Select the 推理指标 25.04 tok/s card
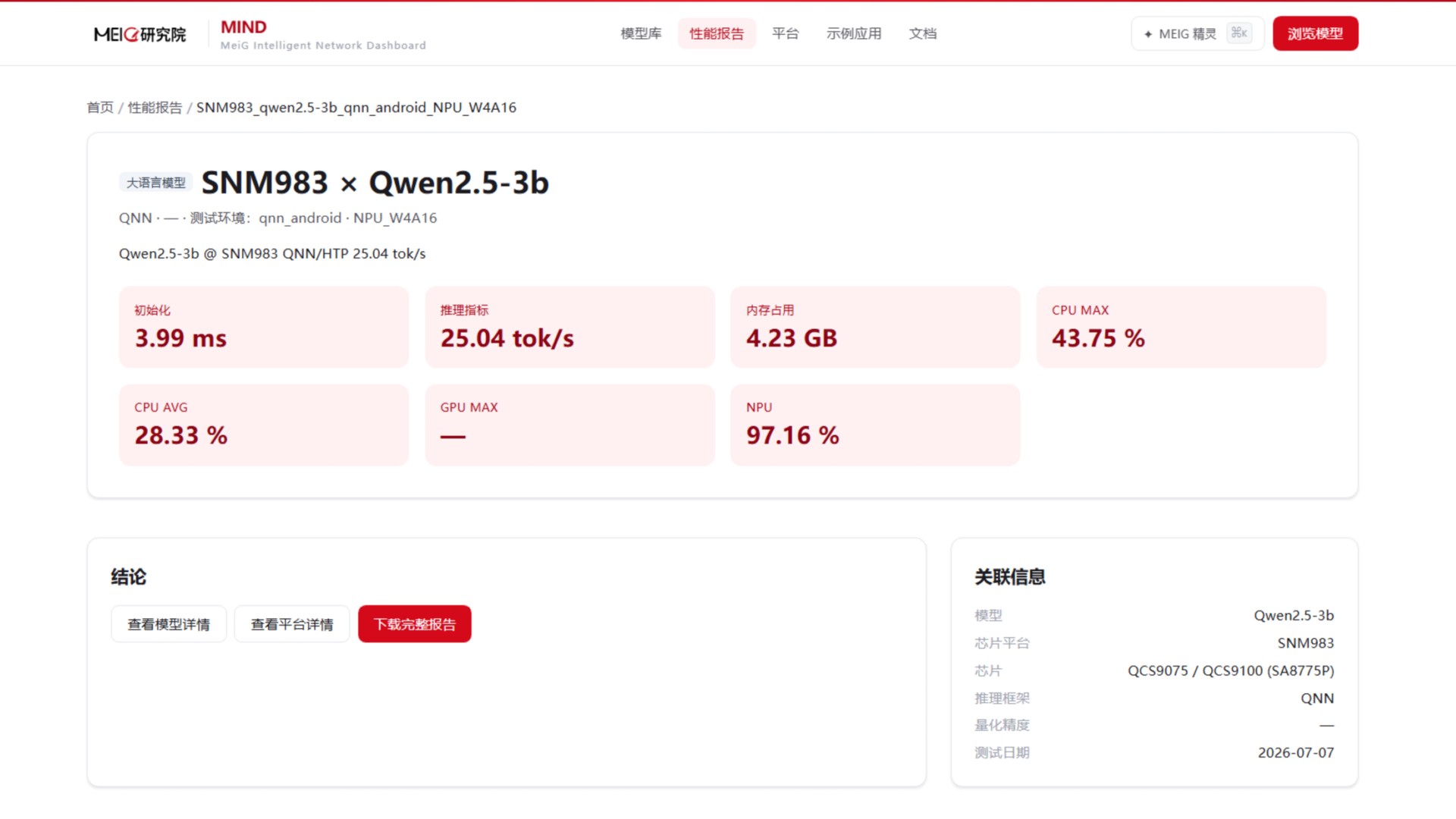Image resolution: width=1456 pixels, height=819 pixels. [x=570, y=327]
